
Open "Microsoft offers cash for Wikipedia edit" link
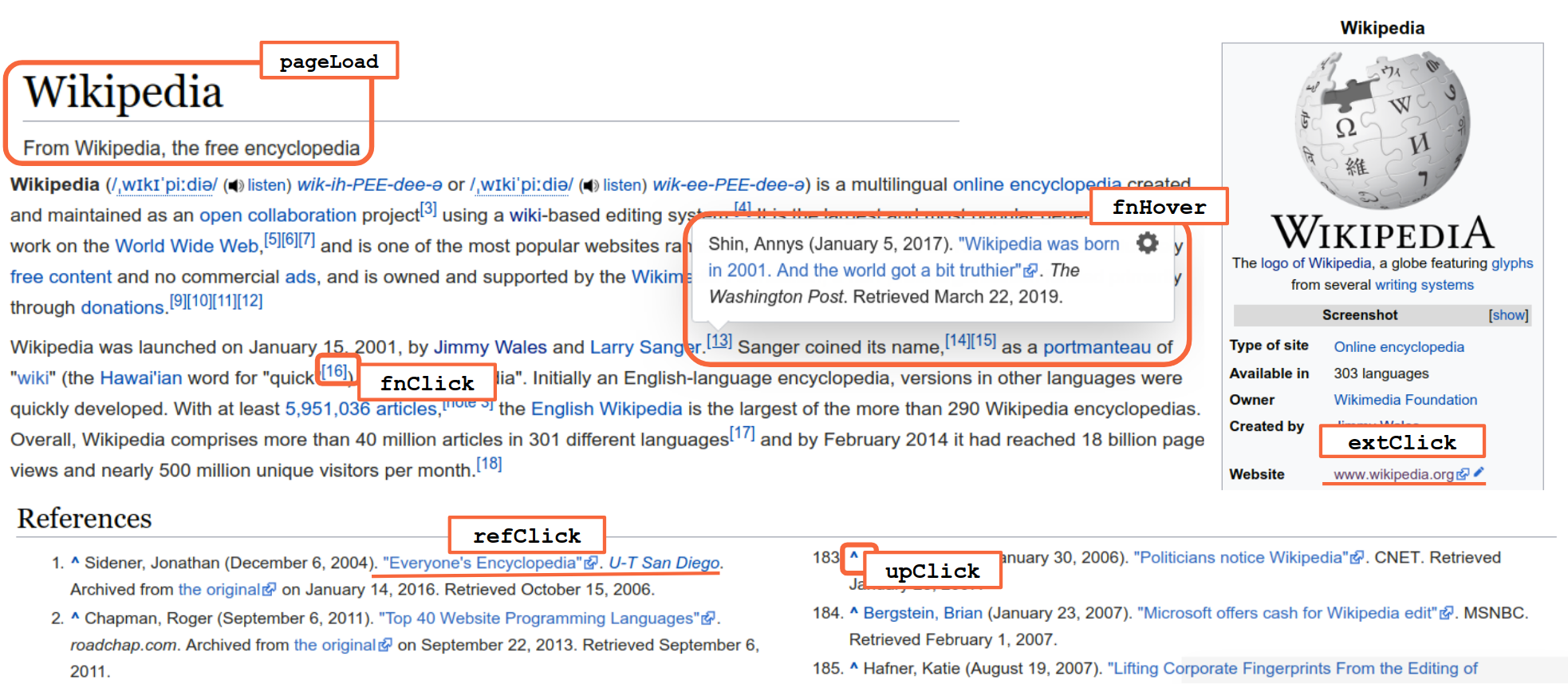(x=1287, y=613)
